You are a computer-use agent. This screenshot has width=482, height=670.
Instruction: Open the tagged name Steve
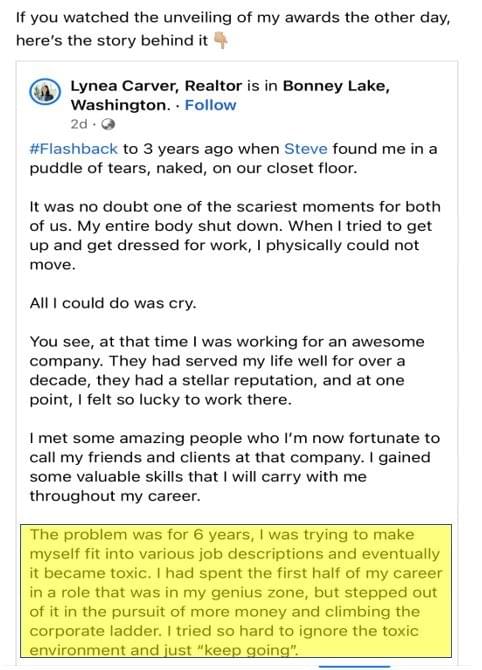tap(306, 149)
